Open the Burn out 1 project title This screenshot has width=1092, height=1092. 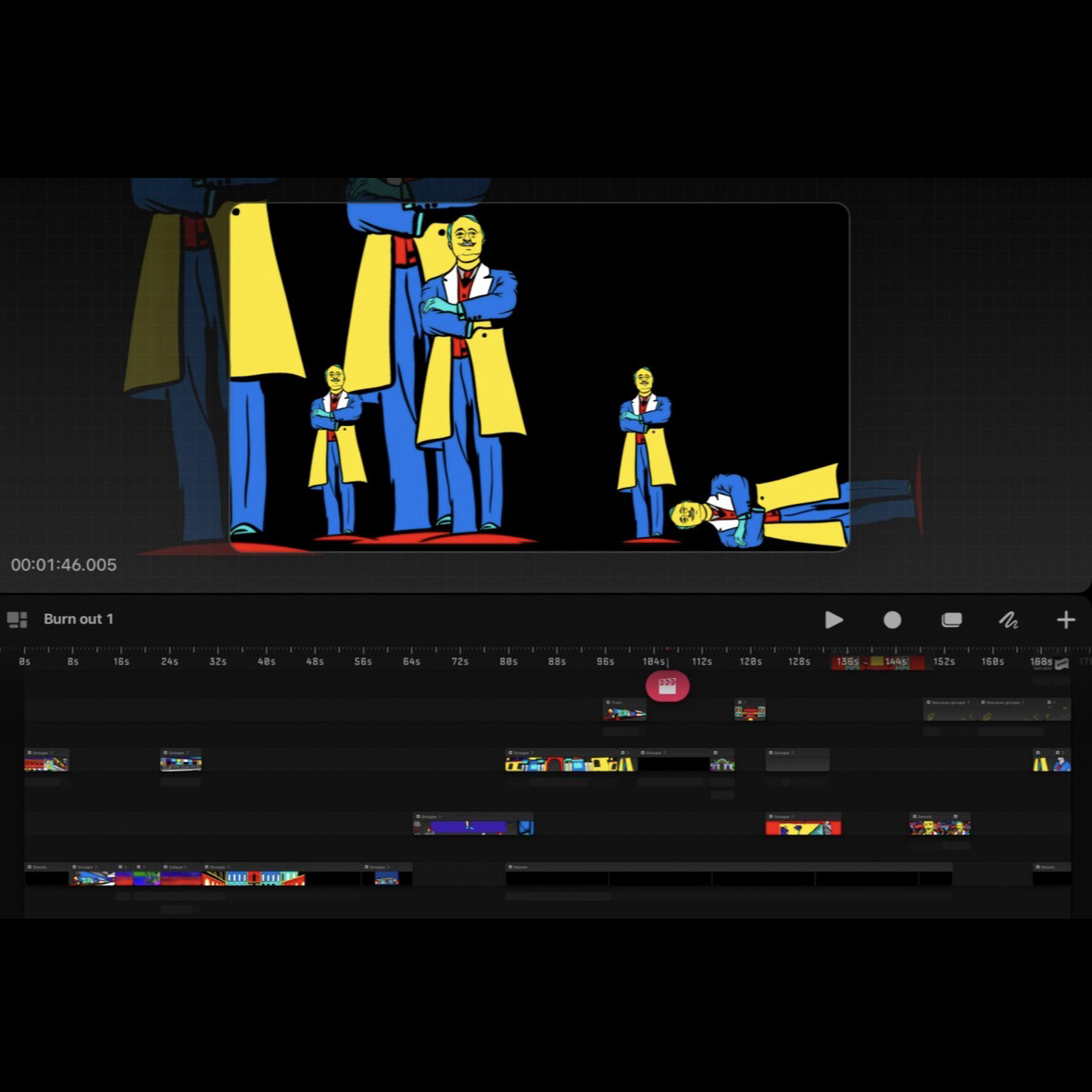79,620
